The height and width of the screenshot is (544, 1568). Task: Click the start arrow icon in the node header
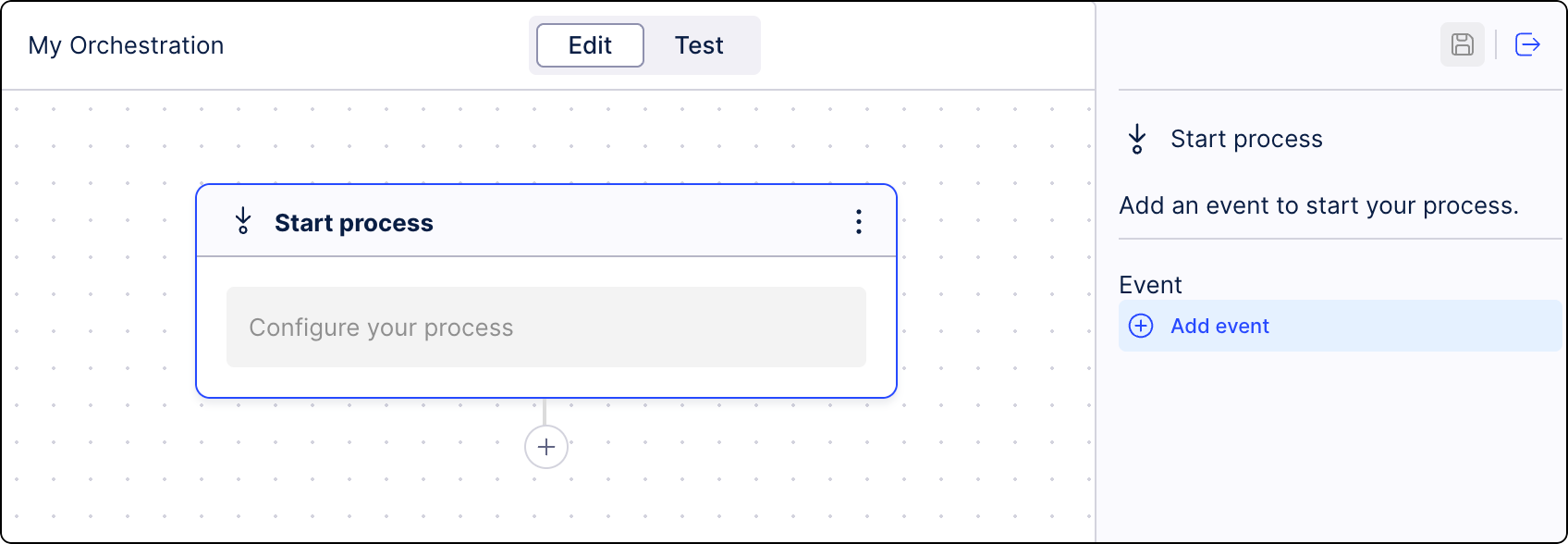coord(242,221)
